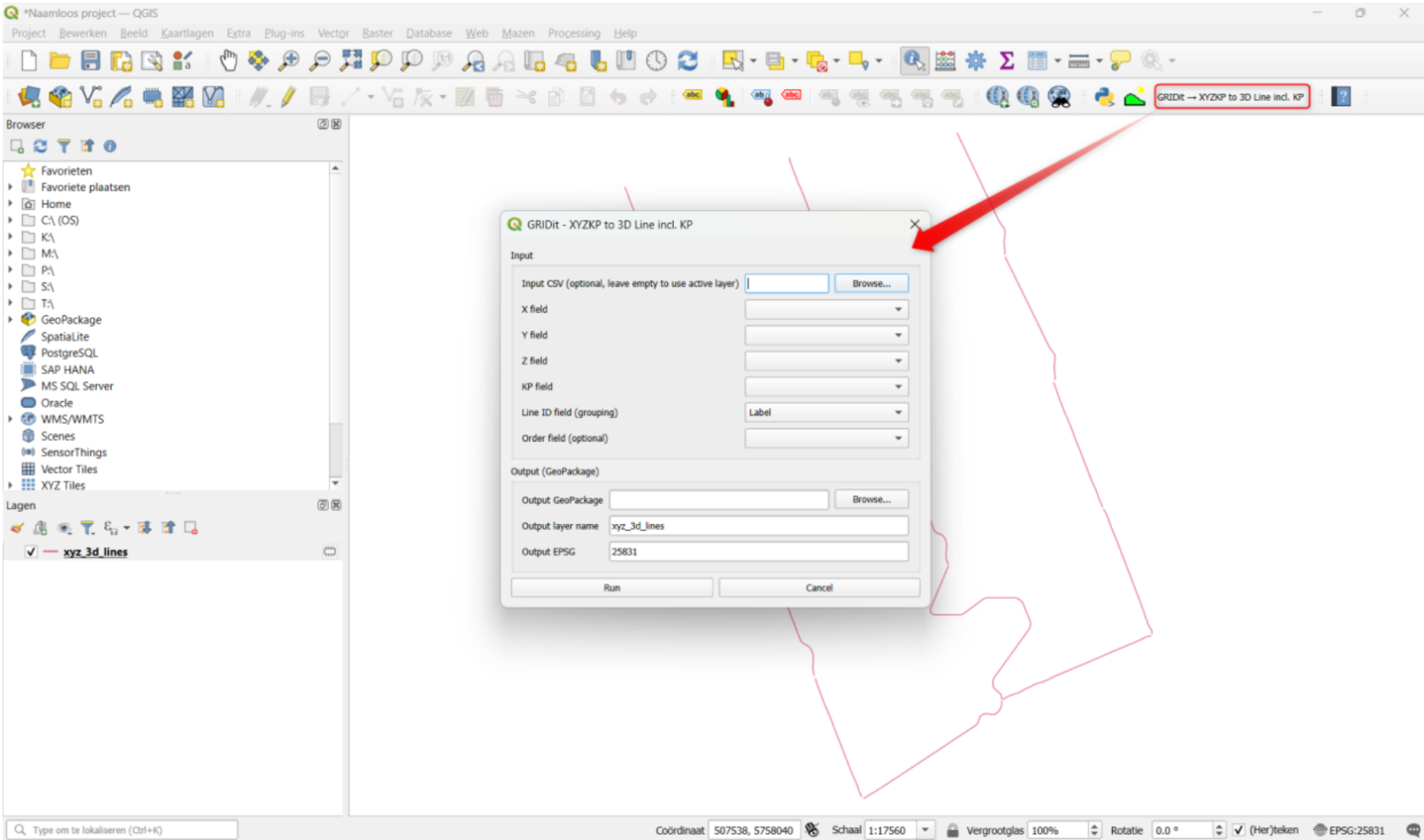Zoom to full extent of the map
This screenshot has width=1424, height=840.
351,61
